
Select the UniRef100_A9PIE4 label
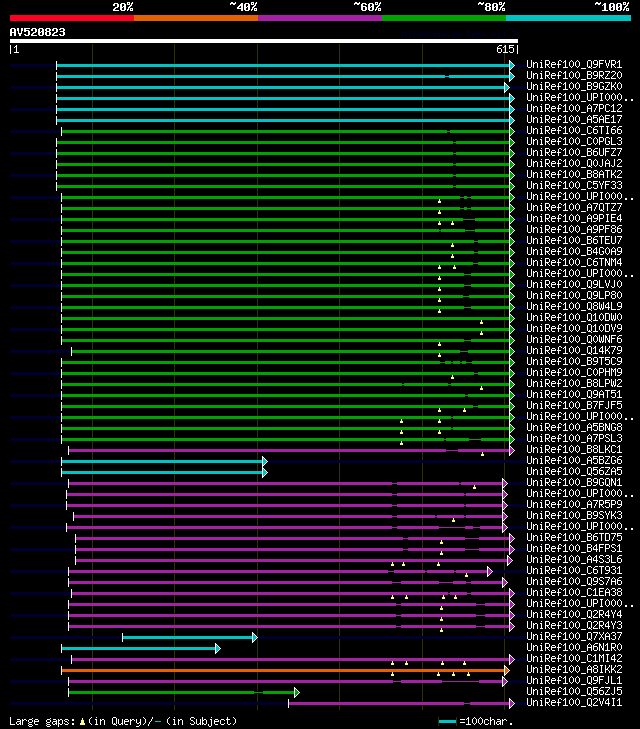point(574,219)
